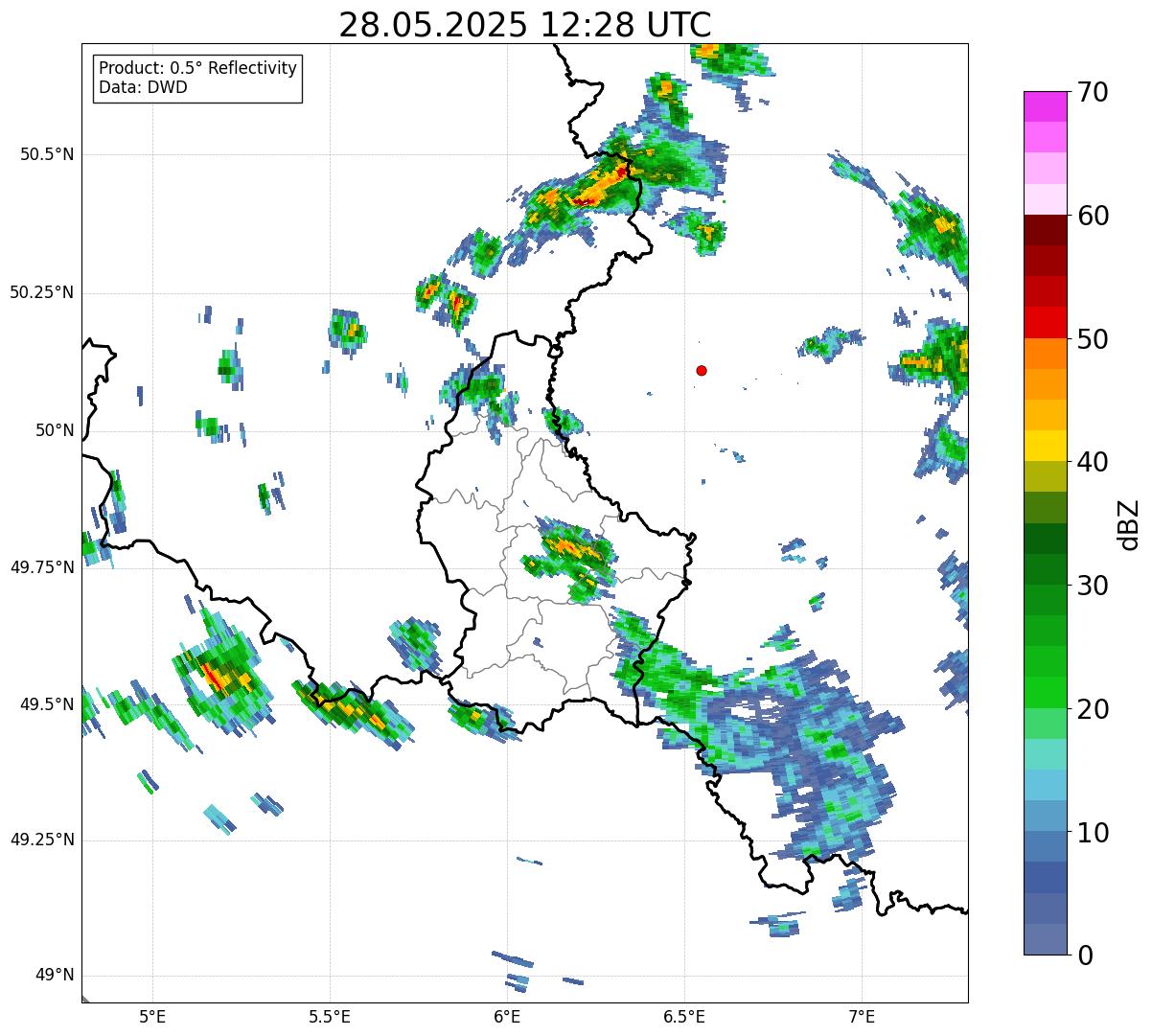Click the Product: 0.5° Reflectivity label
The width and height of the screenshot is (1152, 1036).
197,69
